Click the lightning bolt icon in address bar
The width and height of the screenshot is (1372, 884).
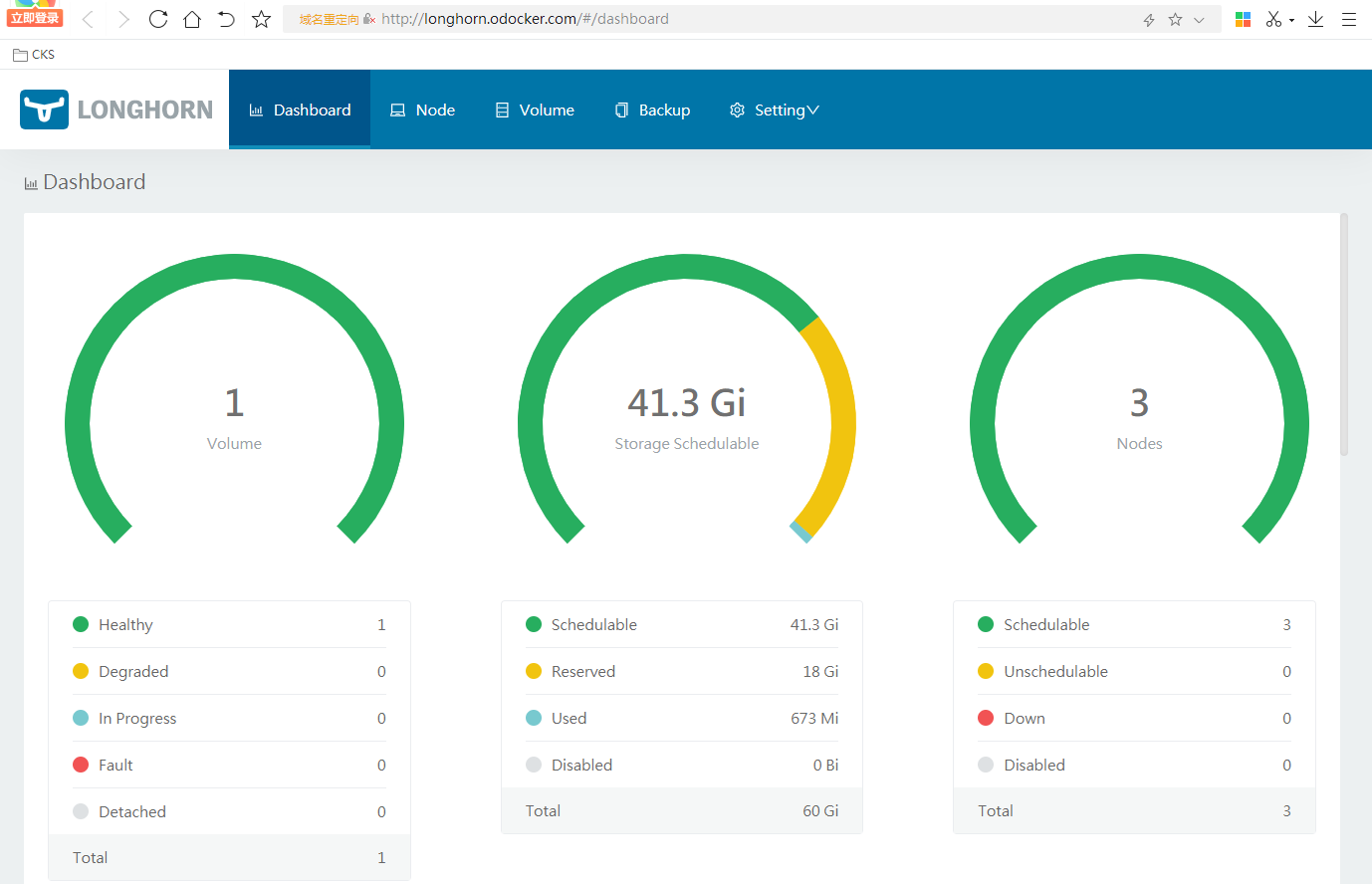pos(1149,20)
